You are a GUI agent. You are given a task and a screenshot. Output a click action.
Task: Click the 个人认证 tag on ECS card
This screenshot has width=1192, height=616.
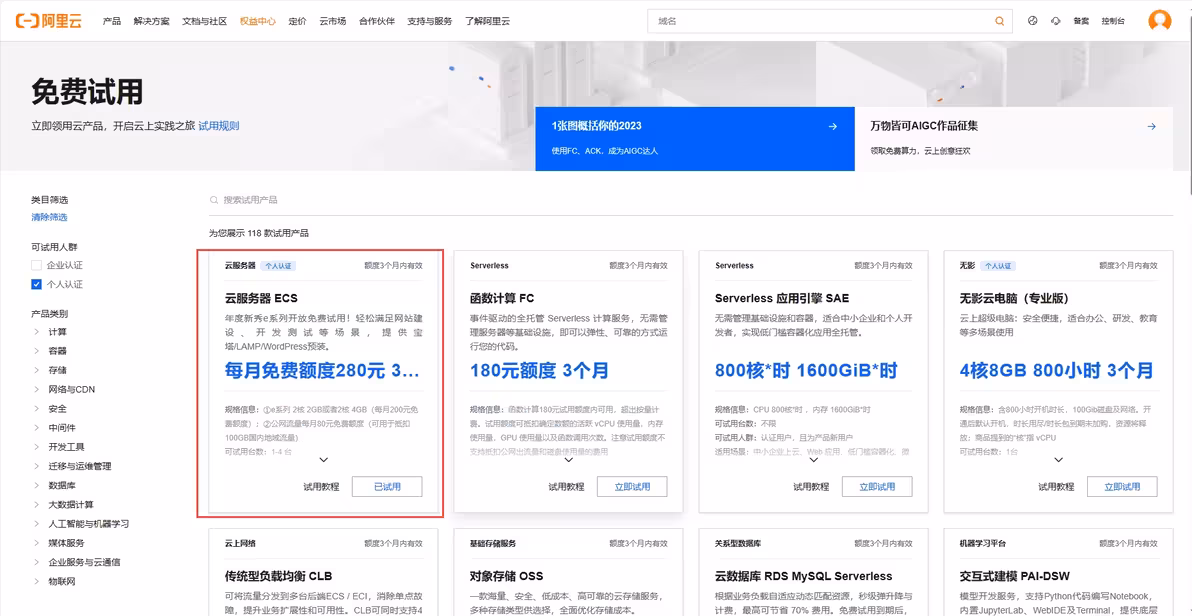click(278, 266)
